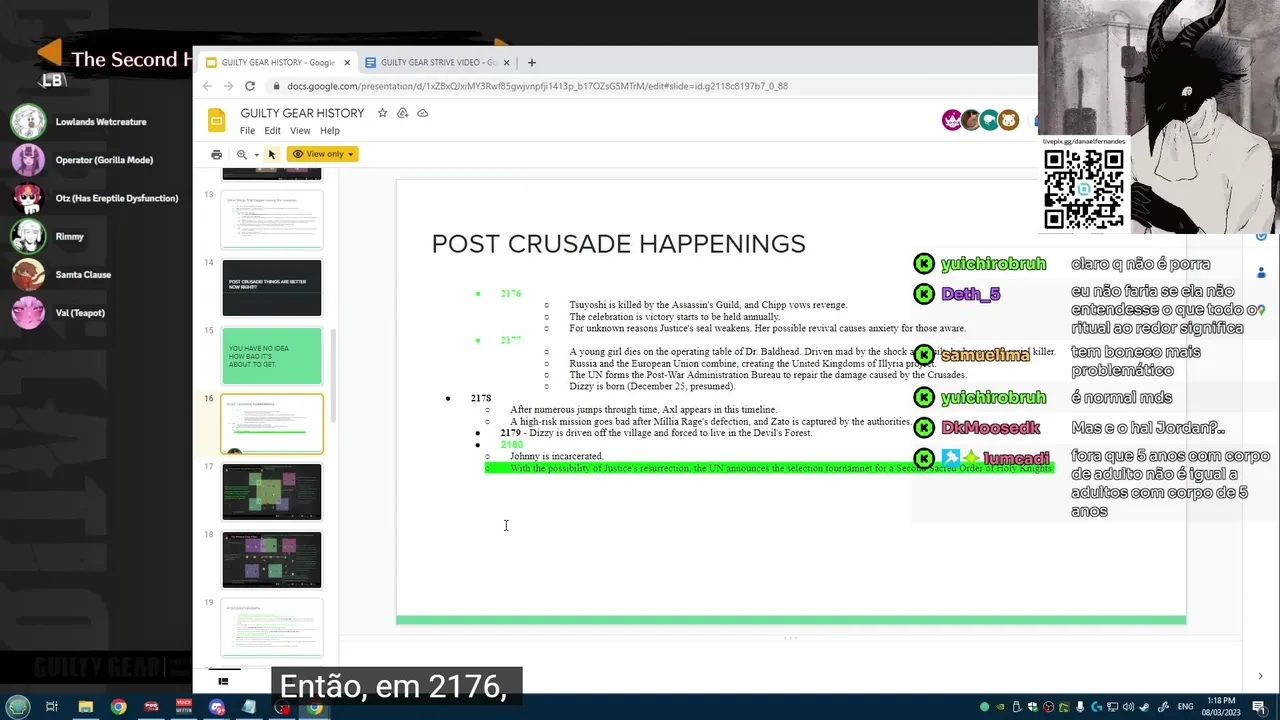1280x720 pixels.
Task: Click the 2178 bullet heading
Action: point(481,398)
